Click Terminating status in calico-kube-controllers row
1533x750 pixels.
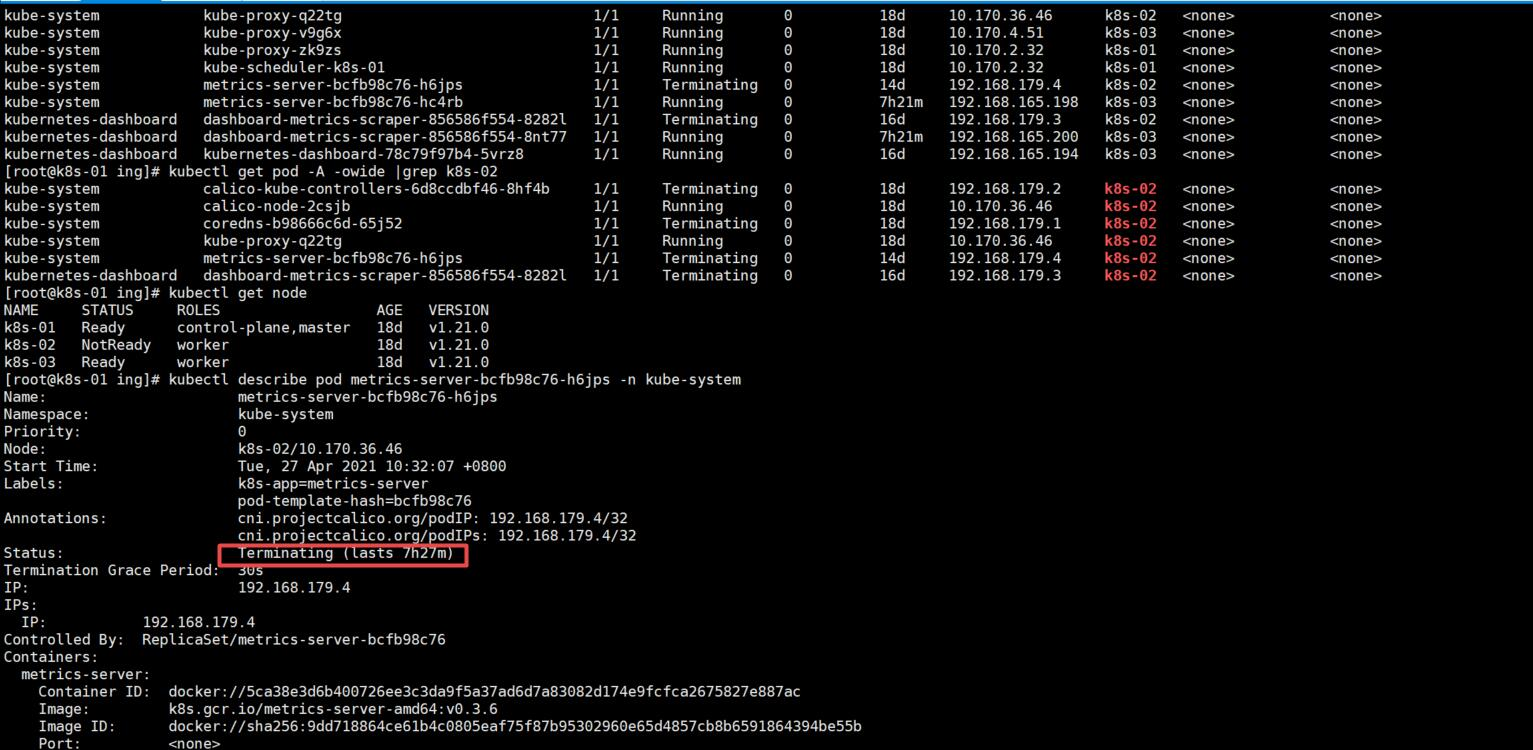coord(710,189)
